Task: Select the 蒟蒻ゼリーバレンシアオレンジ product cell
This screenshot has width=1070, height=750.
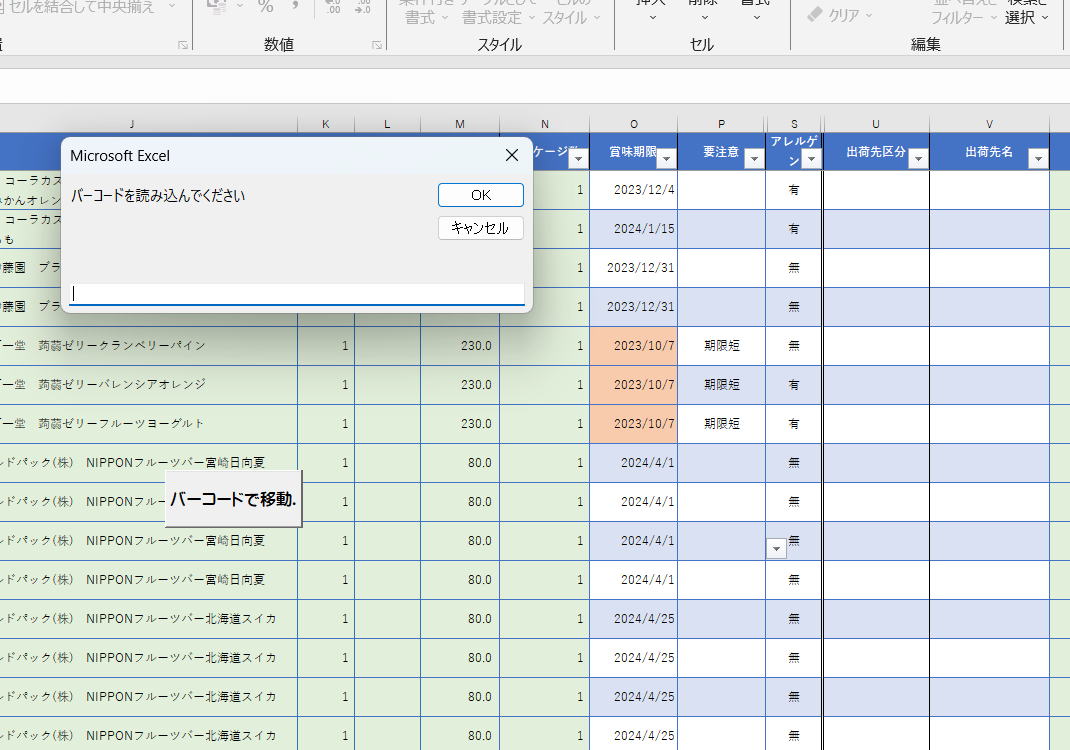Action: coord(148,385)
